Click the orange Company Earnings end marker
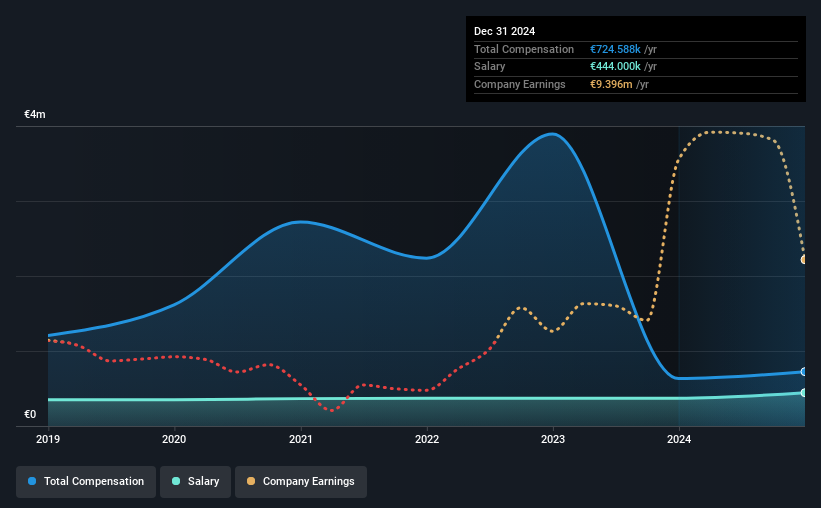Screen dimensions: 821x508 tap(803, 260)
